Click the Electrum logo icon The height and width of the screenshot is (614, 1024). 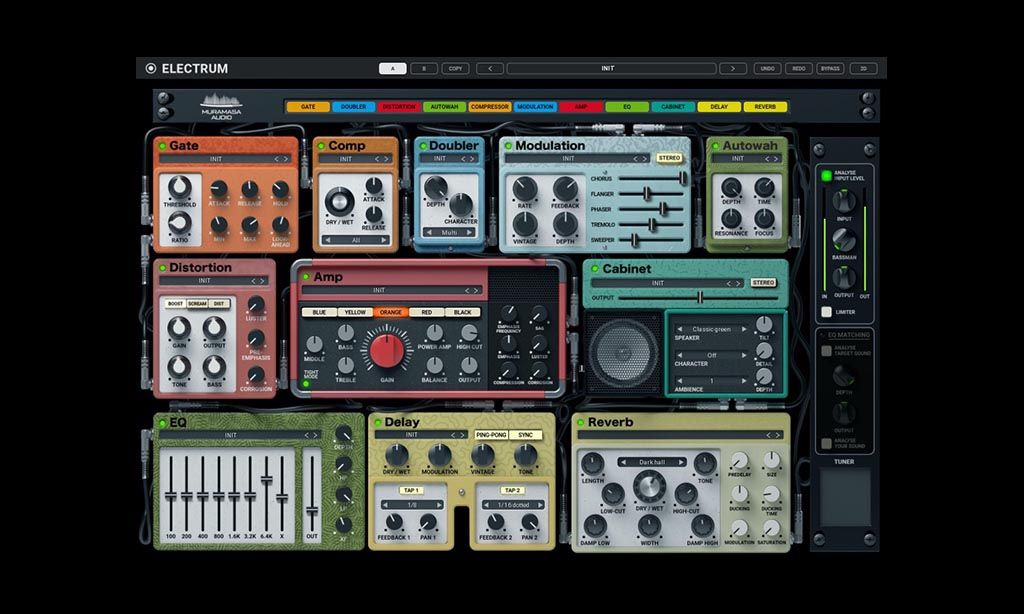(151, 68)
